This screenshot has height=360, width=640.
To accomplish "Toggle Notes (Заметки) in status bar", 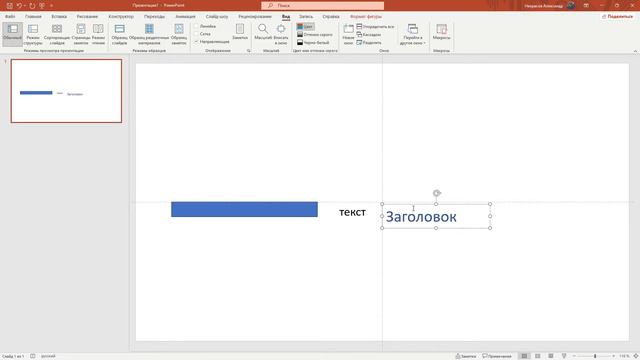I will [466, 356].
